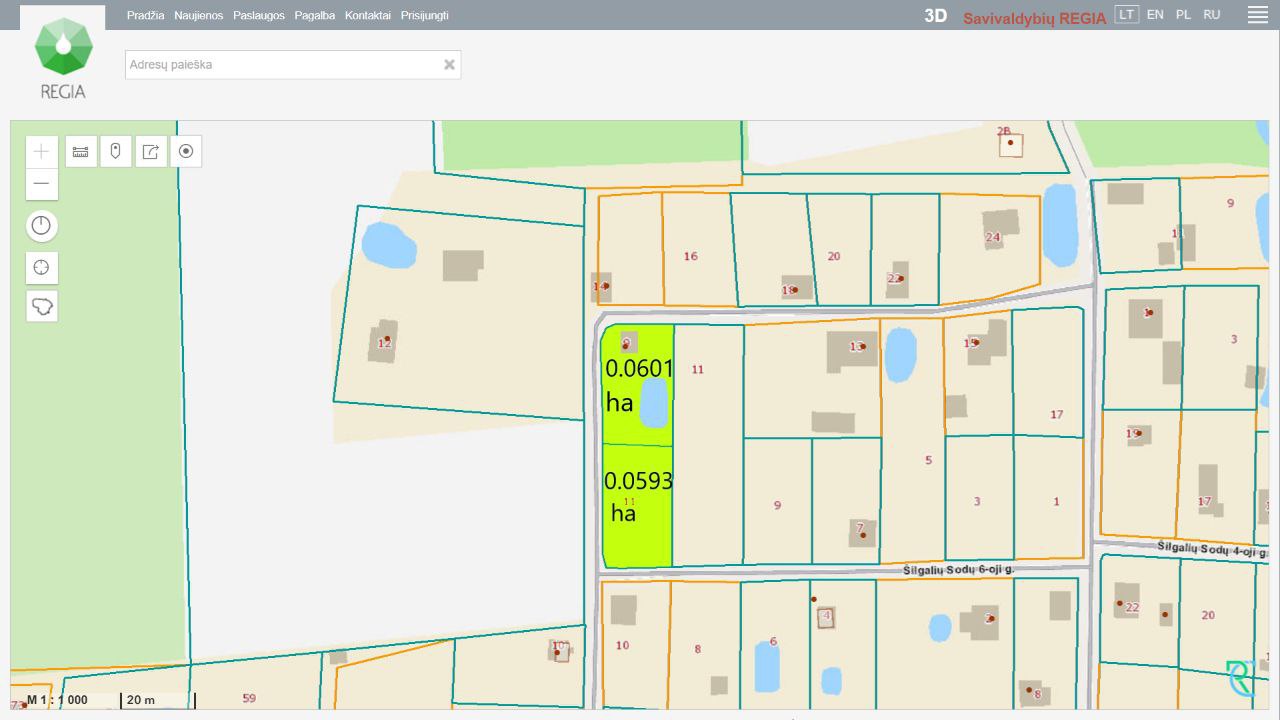Select the place marker tool

point(116,152)
